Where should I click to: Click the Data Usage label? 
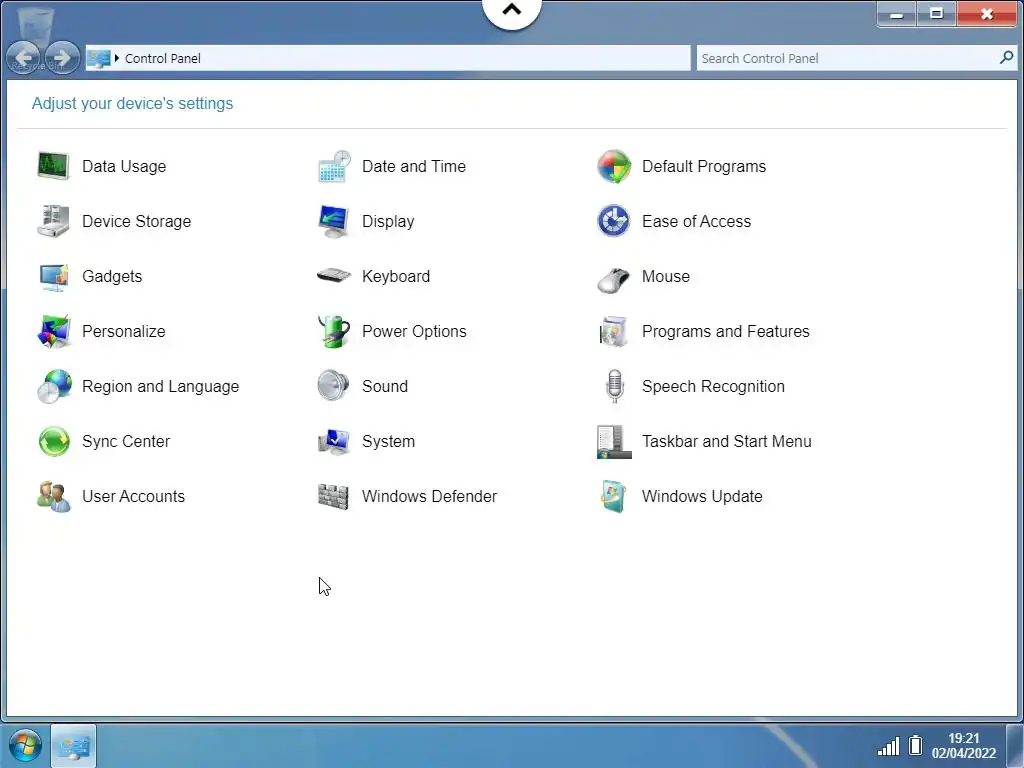point(124,167)
